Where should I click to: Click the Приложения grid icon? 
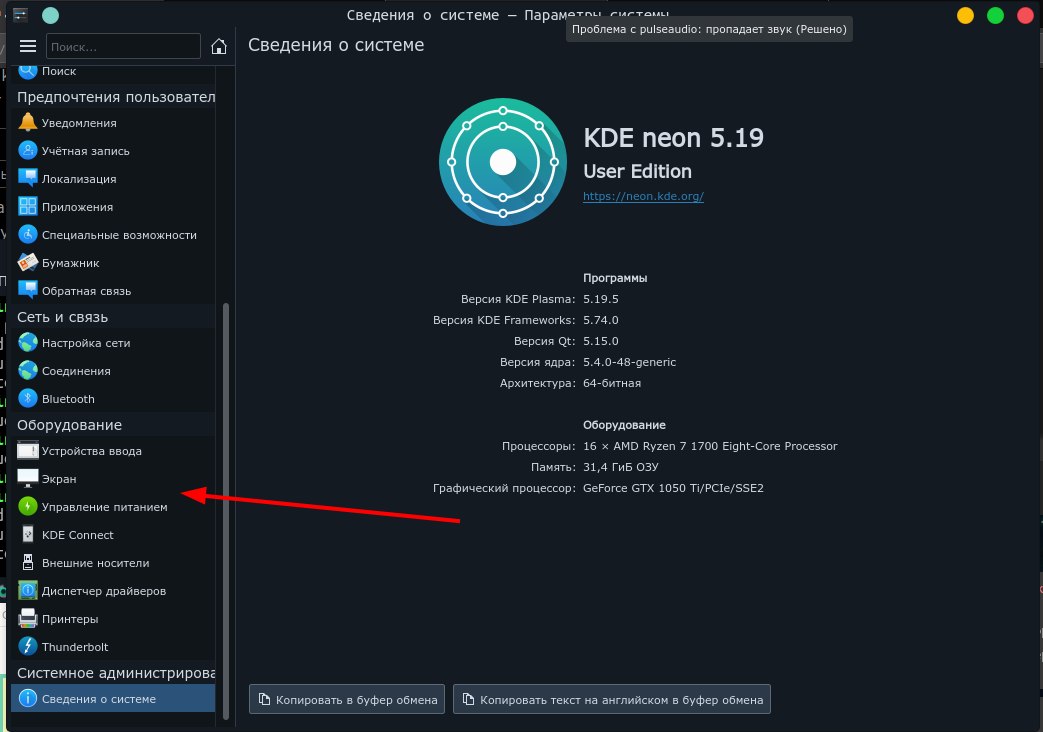click(x=27, y=206)
